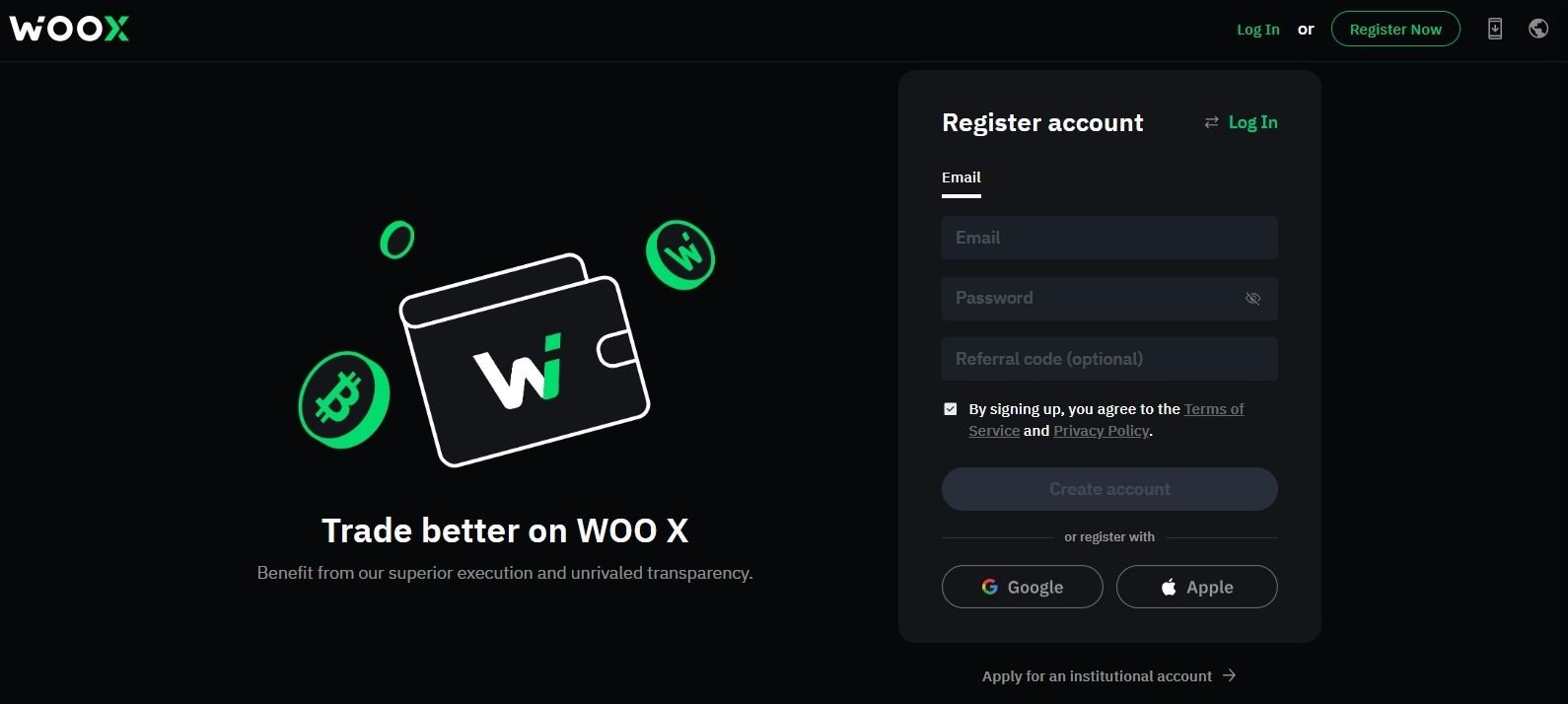Open the mobile app download icon

click(x=1495, y=29)
